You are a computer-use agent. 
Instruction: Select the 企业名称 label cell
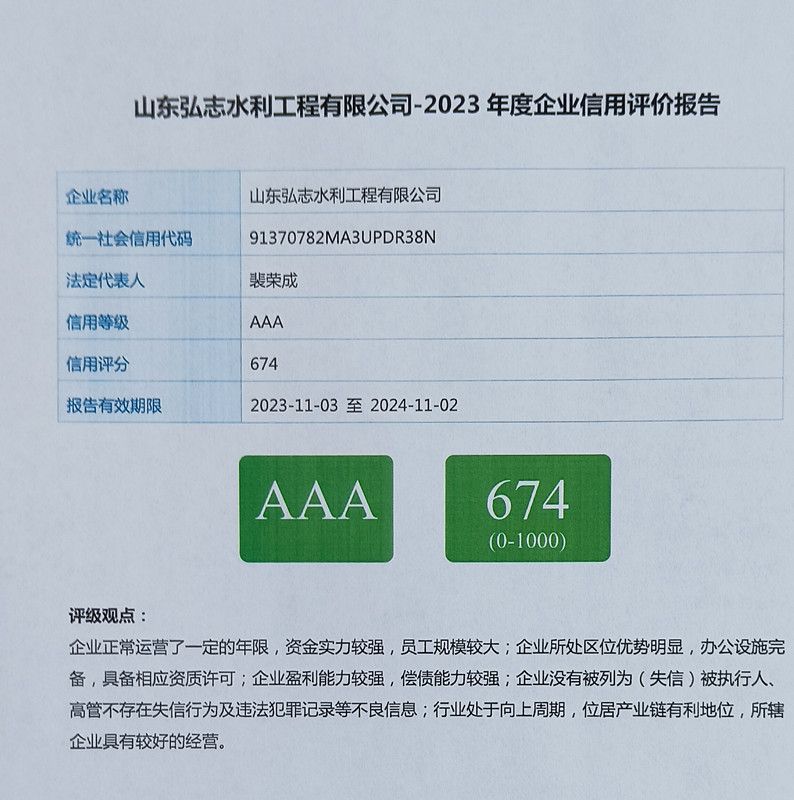coord(149,191)
